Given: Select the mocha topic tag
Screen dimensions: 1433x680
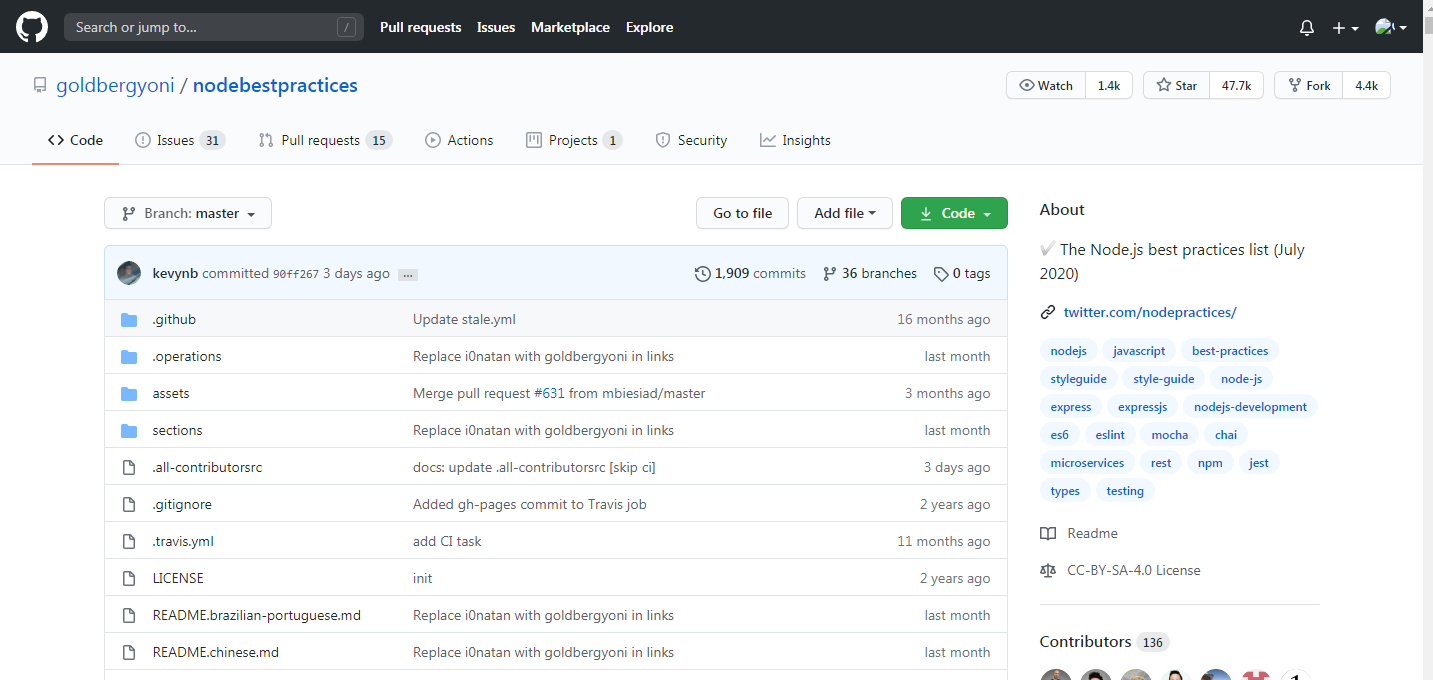Looking at the screenshot, I should pos(1170,435).
